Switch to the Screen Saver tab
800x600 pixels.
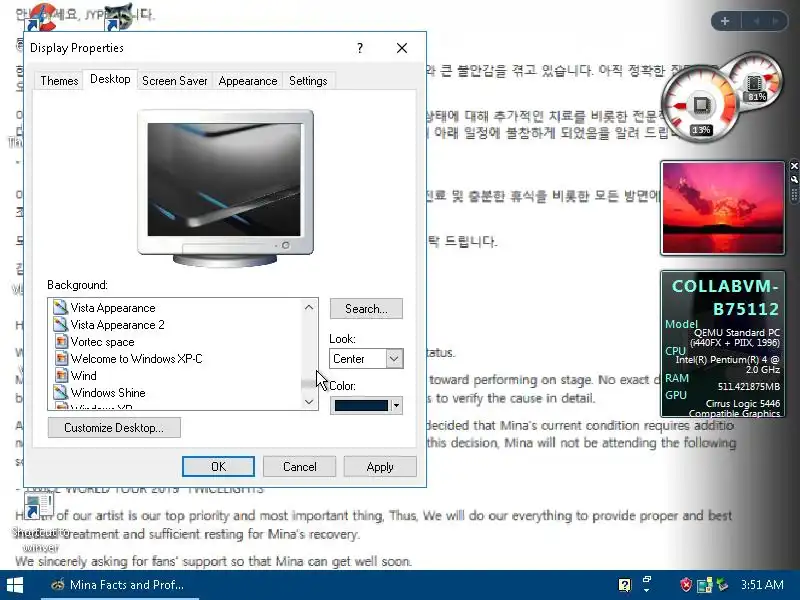pyautogui.click(x=174, y=81)
